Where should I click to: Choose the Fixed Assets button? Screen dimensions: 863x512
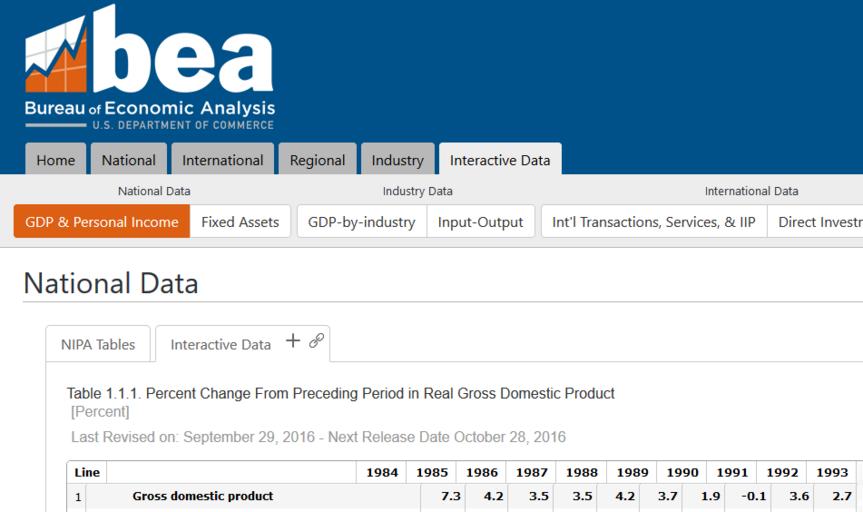point(240,222)
